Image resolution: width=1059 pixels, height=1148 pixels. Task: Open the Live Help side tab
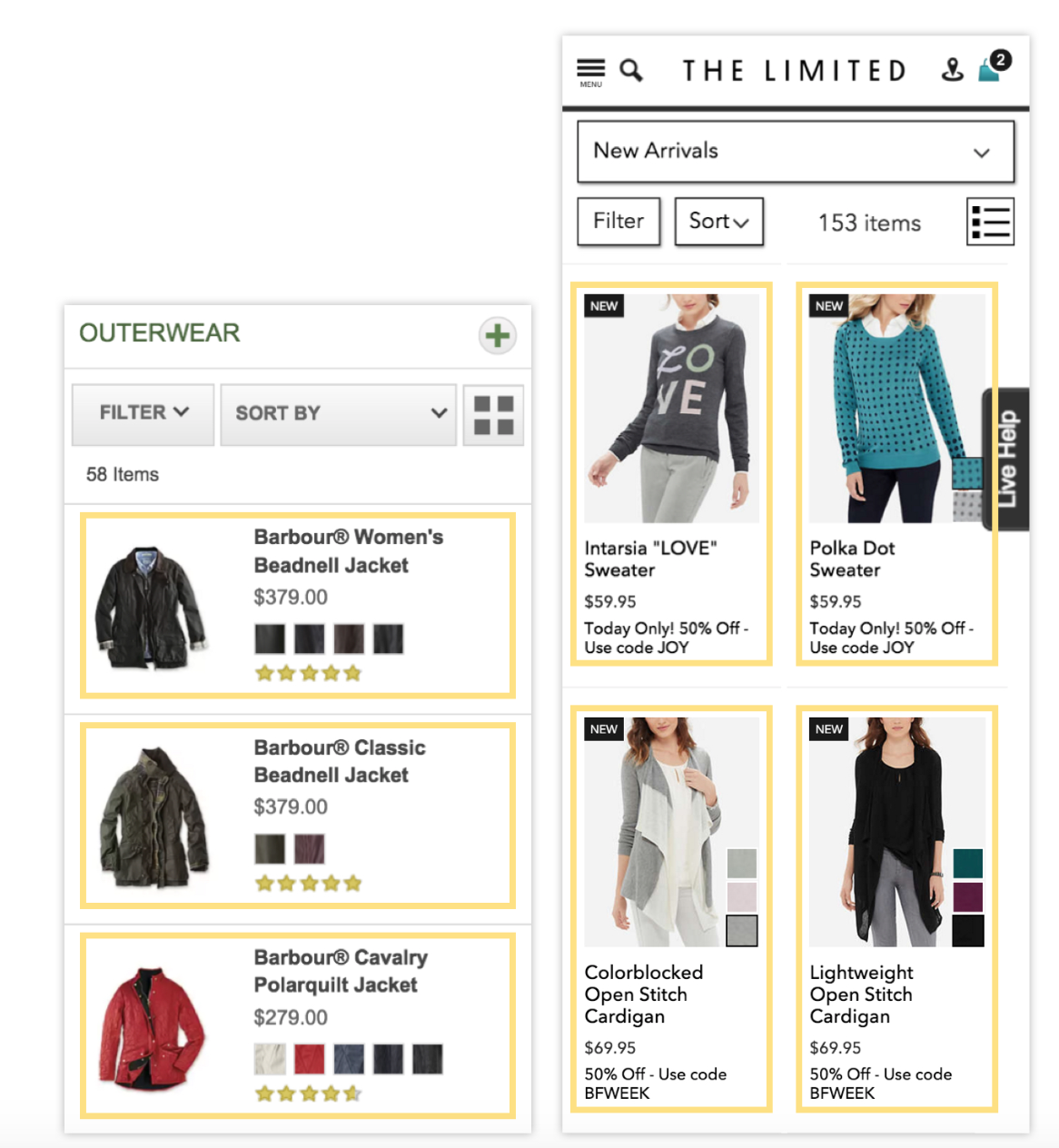coord(1006,460)
